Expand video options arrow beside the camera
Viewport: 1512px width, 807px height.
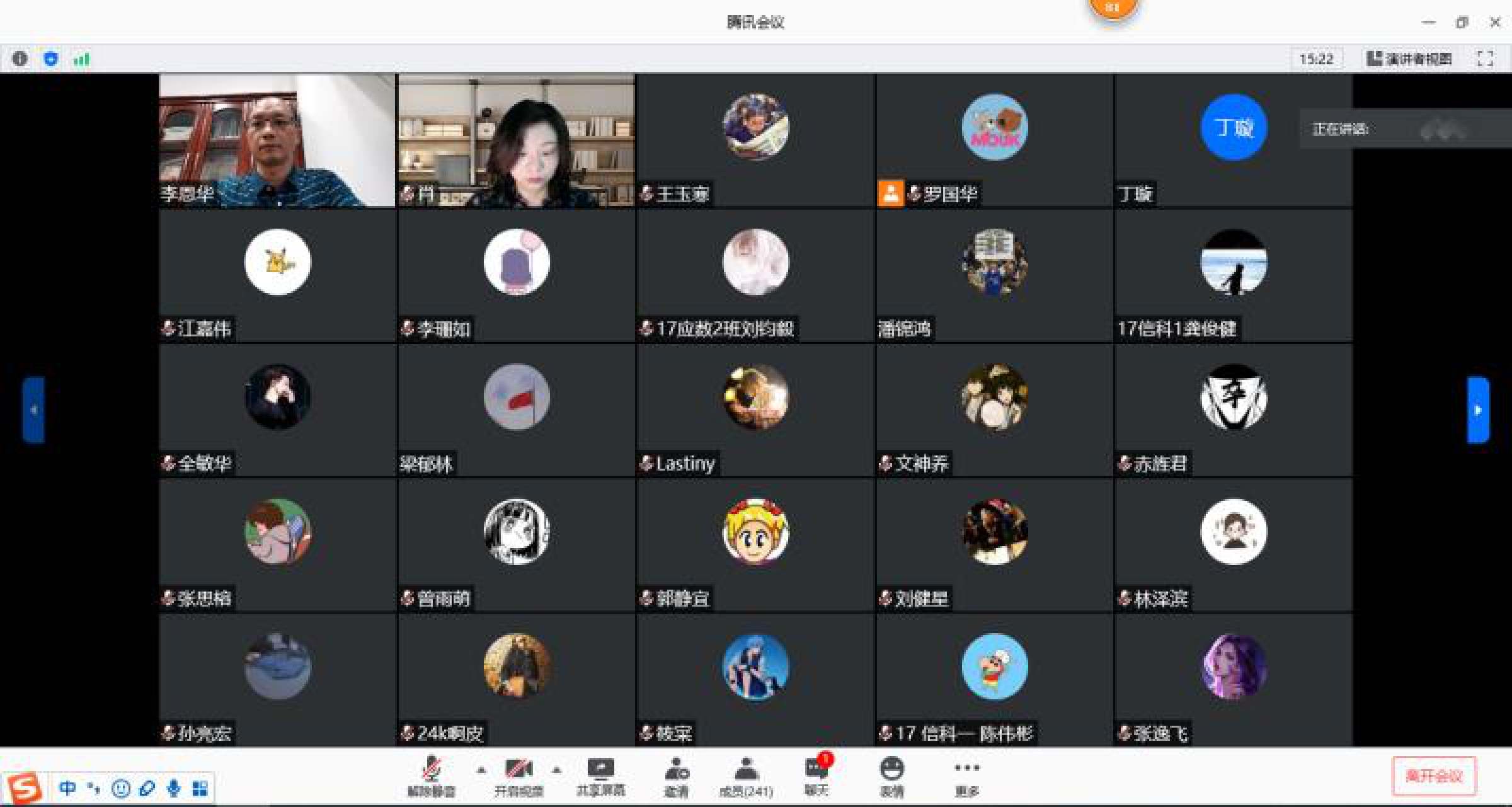coord(556,770)
